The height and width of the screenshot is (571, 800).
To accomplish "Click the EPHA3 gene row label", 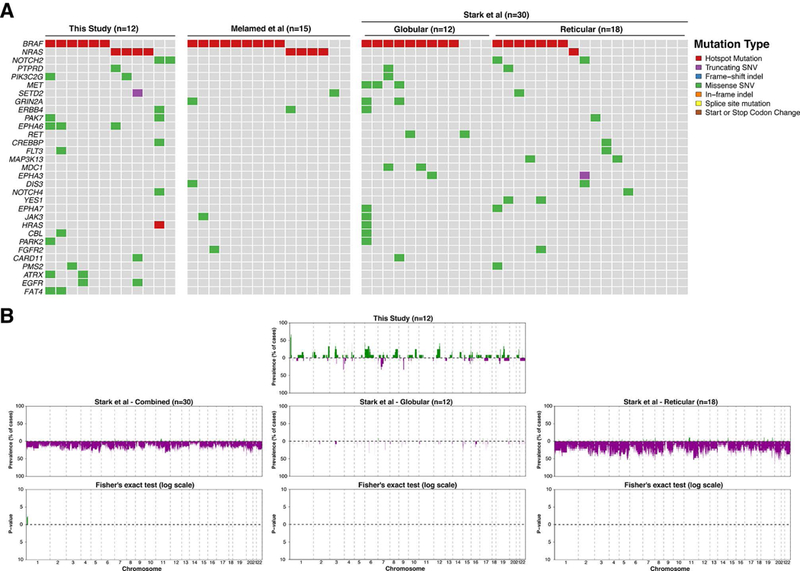I will pyautogui.click(x=31, y=176).
